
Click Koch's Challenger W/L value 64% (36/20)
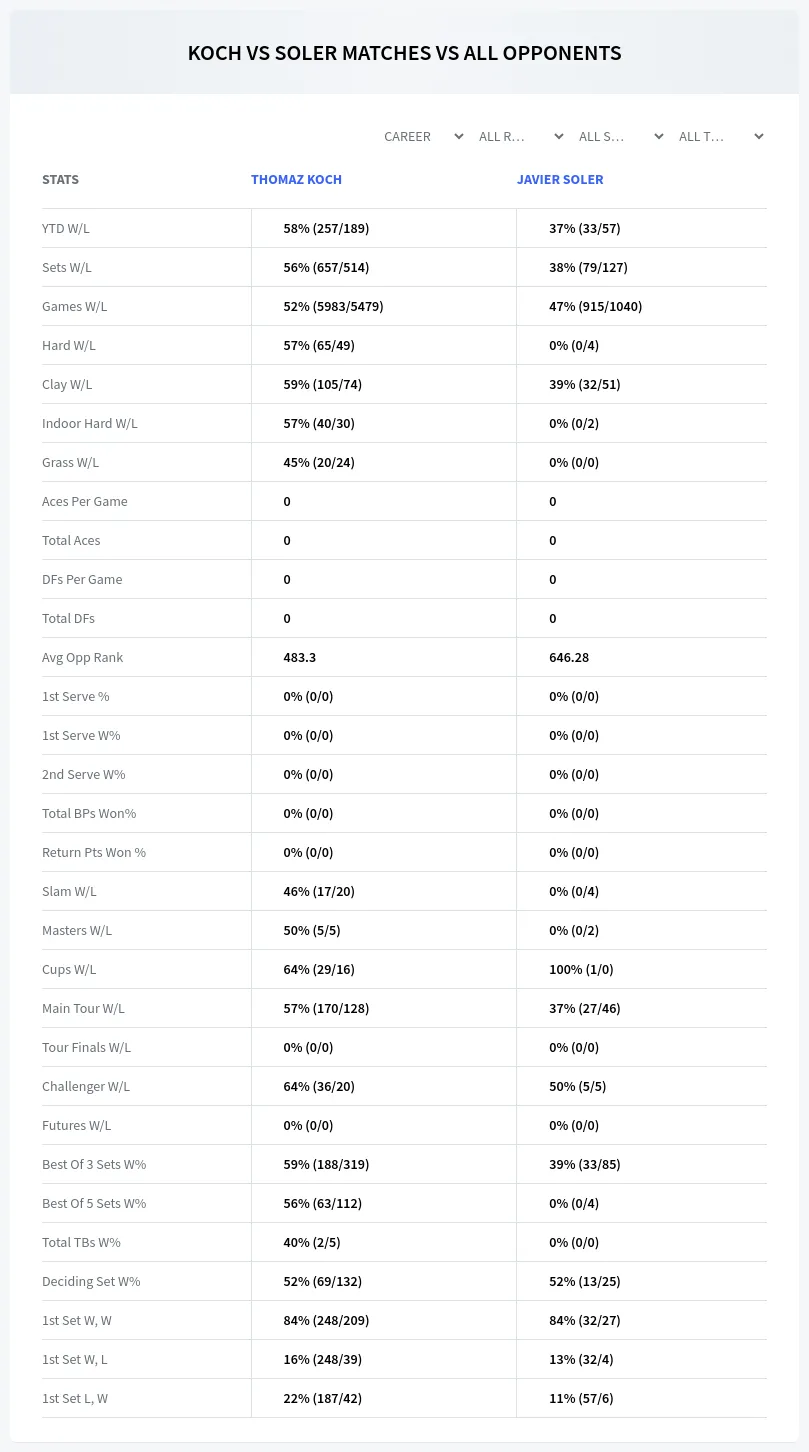(319, 1086)
